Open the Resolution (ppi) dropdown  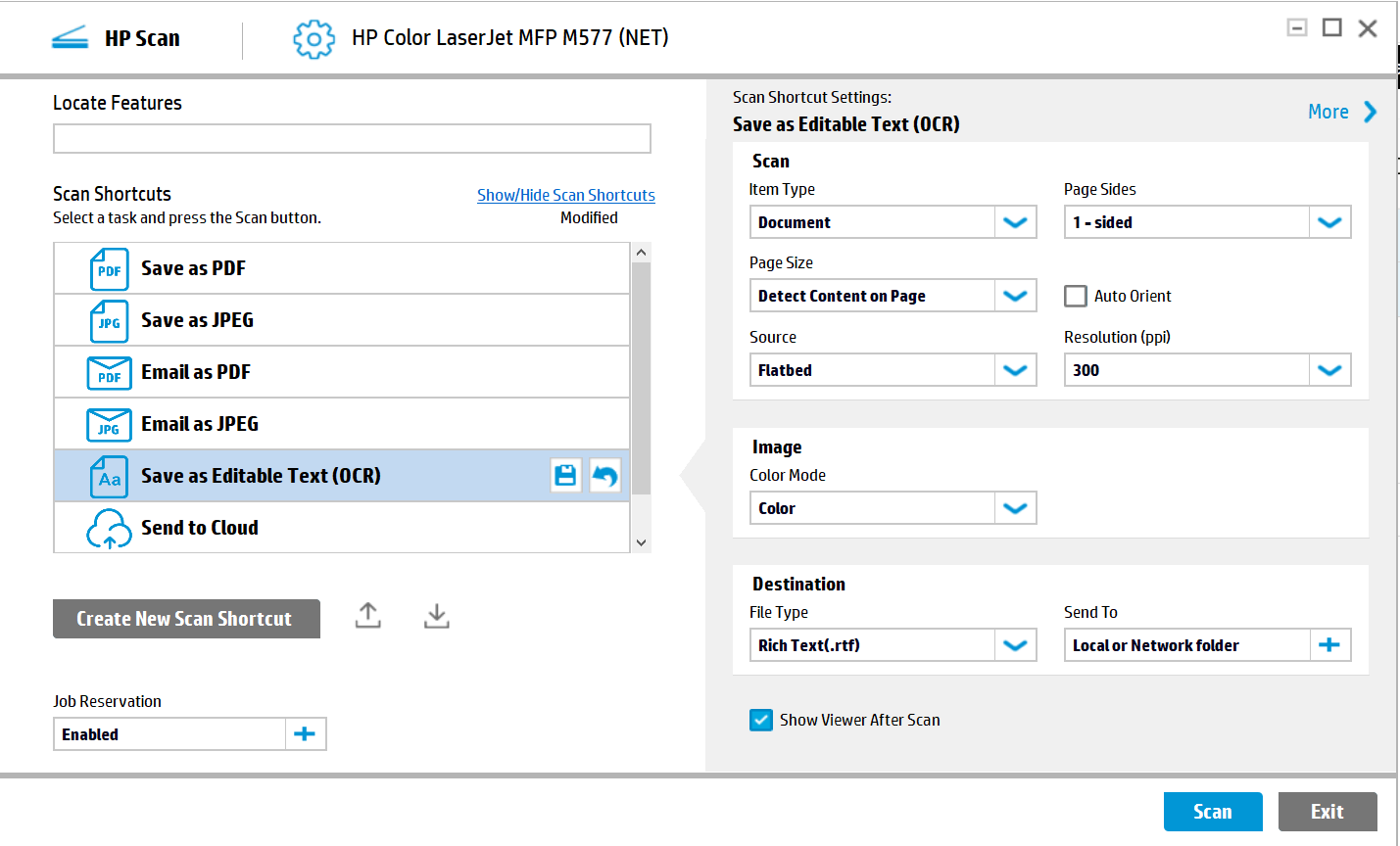click(1329, 370)
